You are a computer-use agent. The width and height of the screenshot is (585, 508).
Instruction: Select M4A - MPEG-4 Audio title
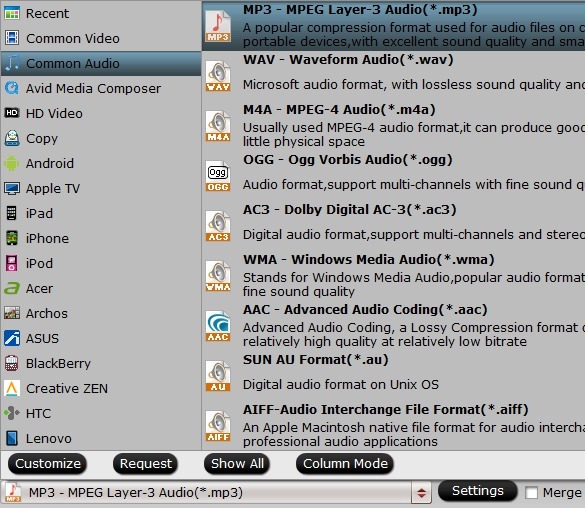(x=339, y=110)
